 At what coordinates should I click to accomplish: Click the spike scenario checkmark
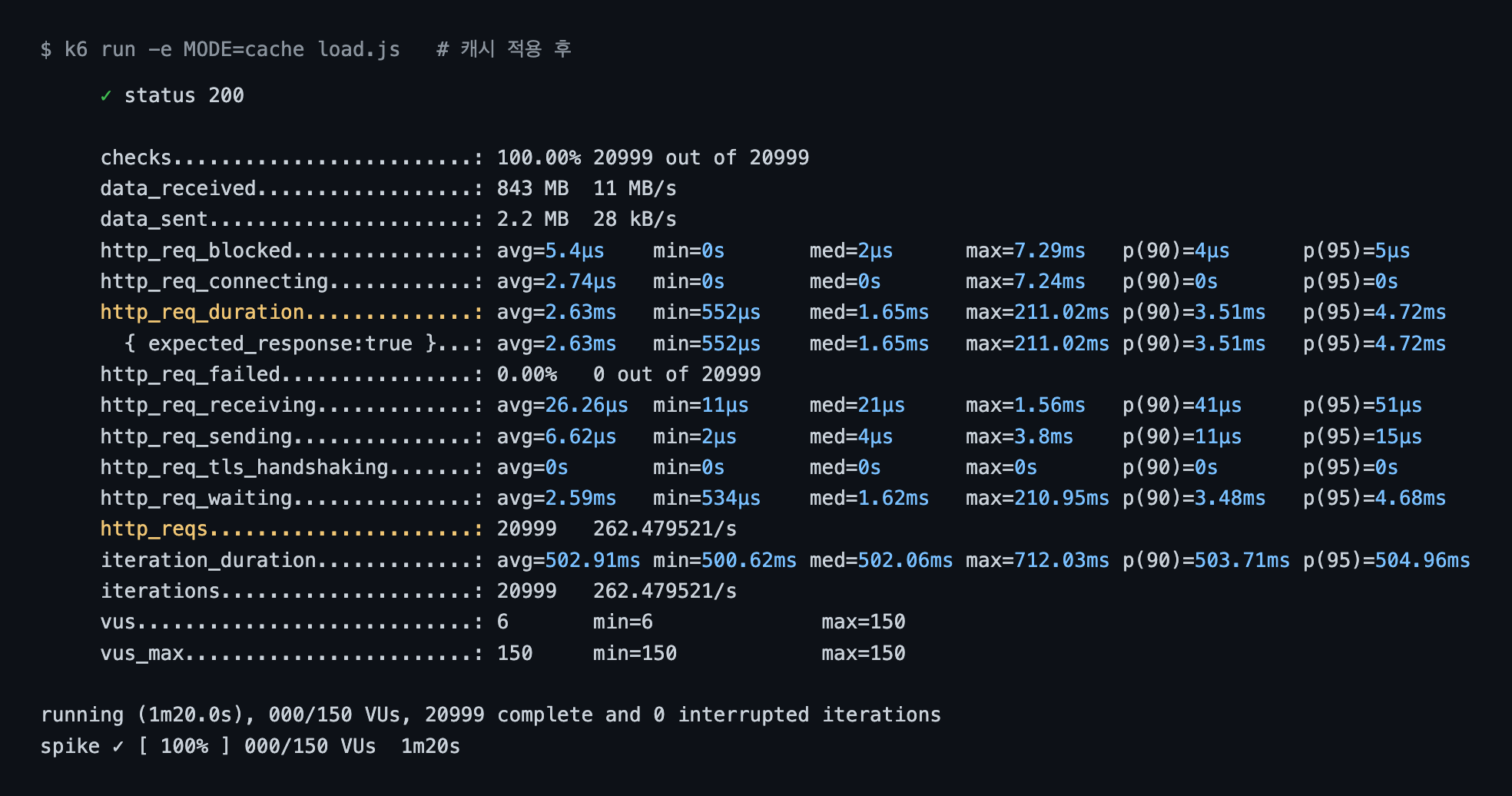118,746
